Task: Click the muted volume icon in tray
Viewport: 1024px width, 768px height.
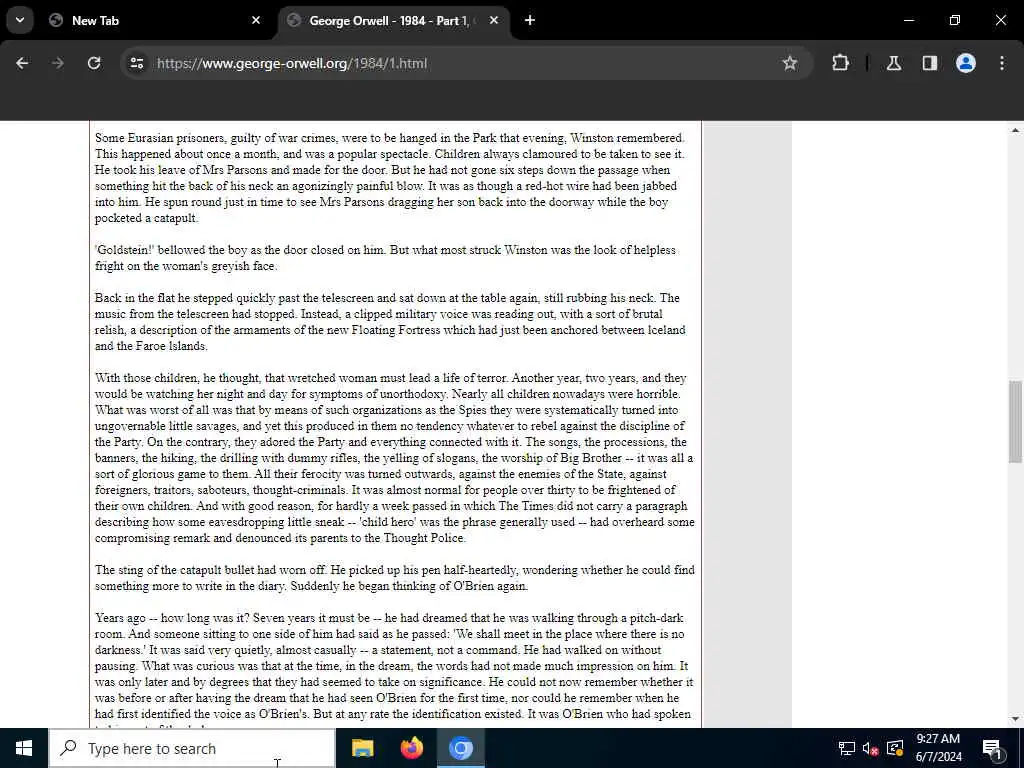Action: point(871,748)
